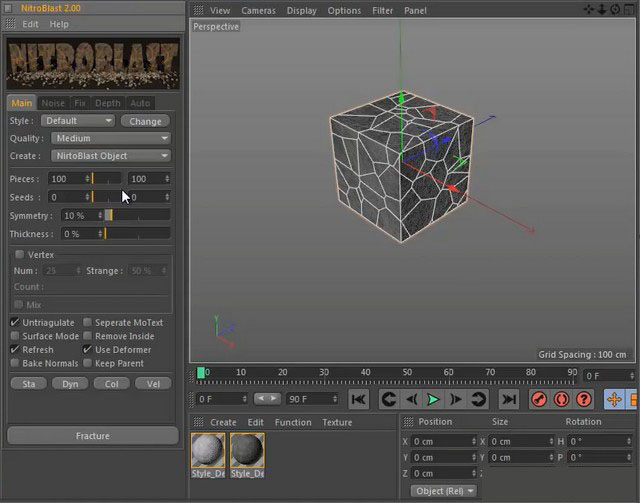Viewport: 640px width, 503px height.
Task: Click the Symmetry percentage stepper arrows
Action: pos(100,215)
